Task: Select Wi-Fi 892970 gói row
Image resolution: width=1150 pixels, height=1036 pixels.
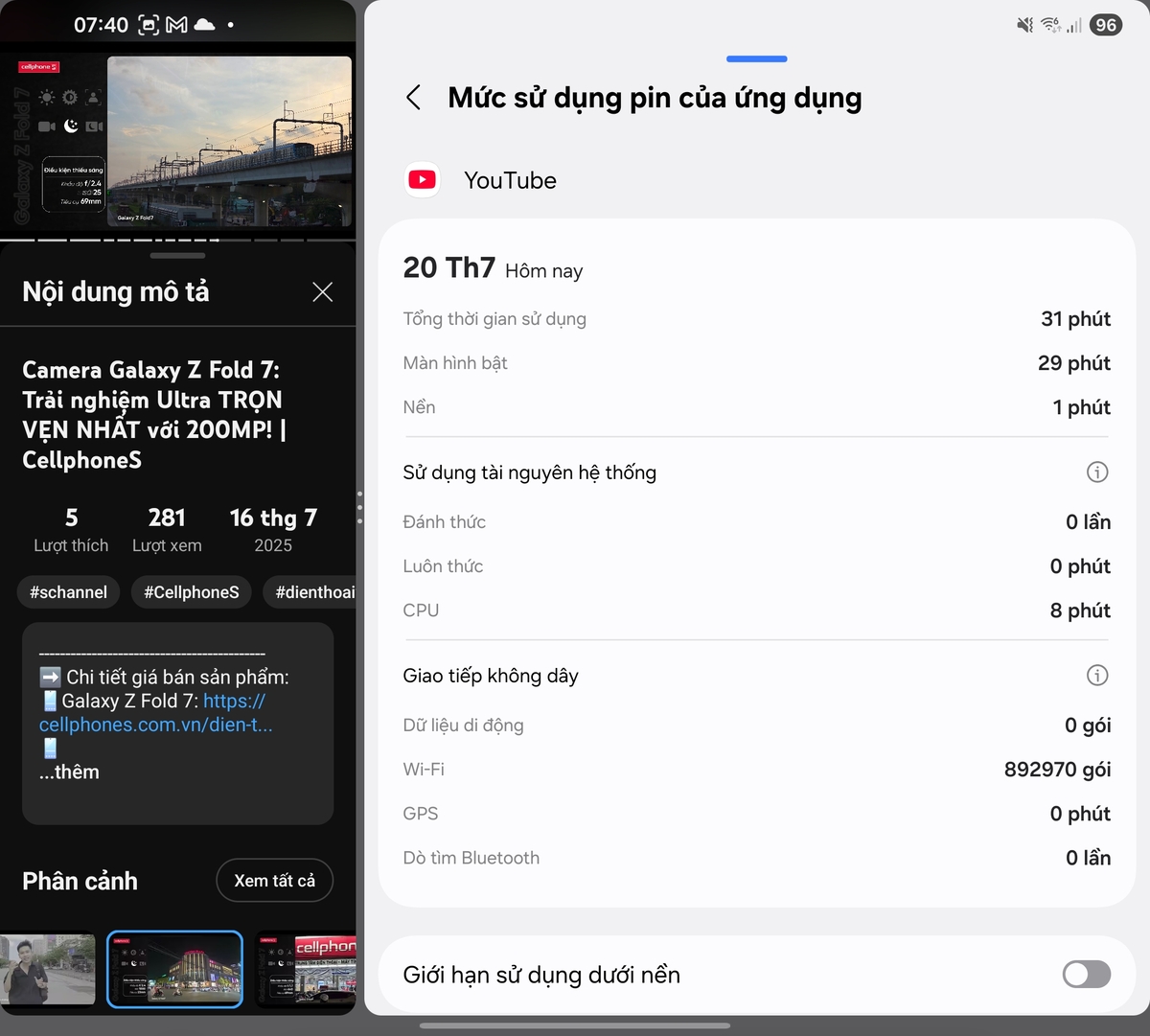Action: [x=756, y=770]
